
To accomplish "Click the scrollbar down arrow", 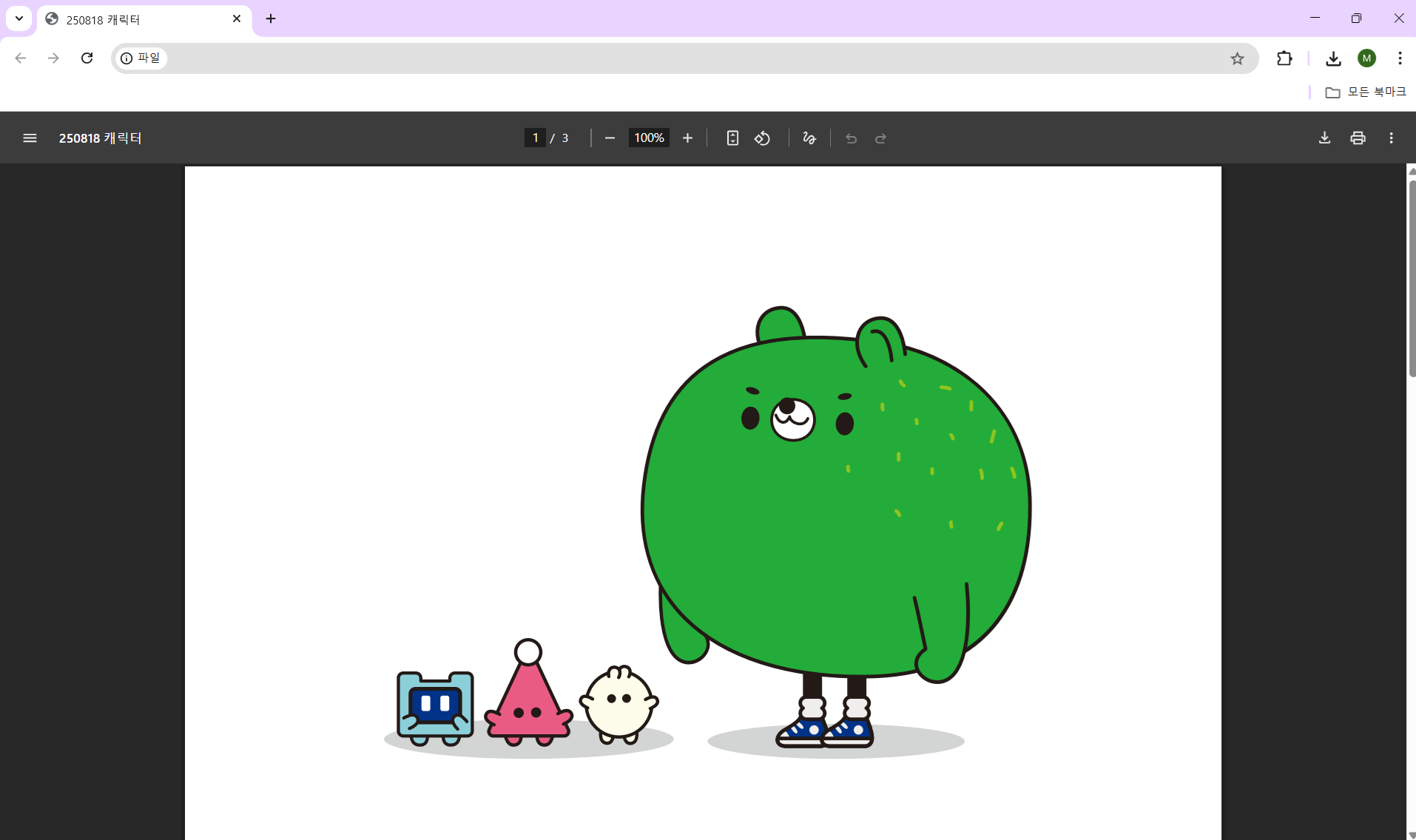I will (1412, 835).
